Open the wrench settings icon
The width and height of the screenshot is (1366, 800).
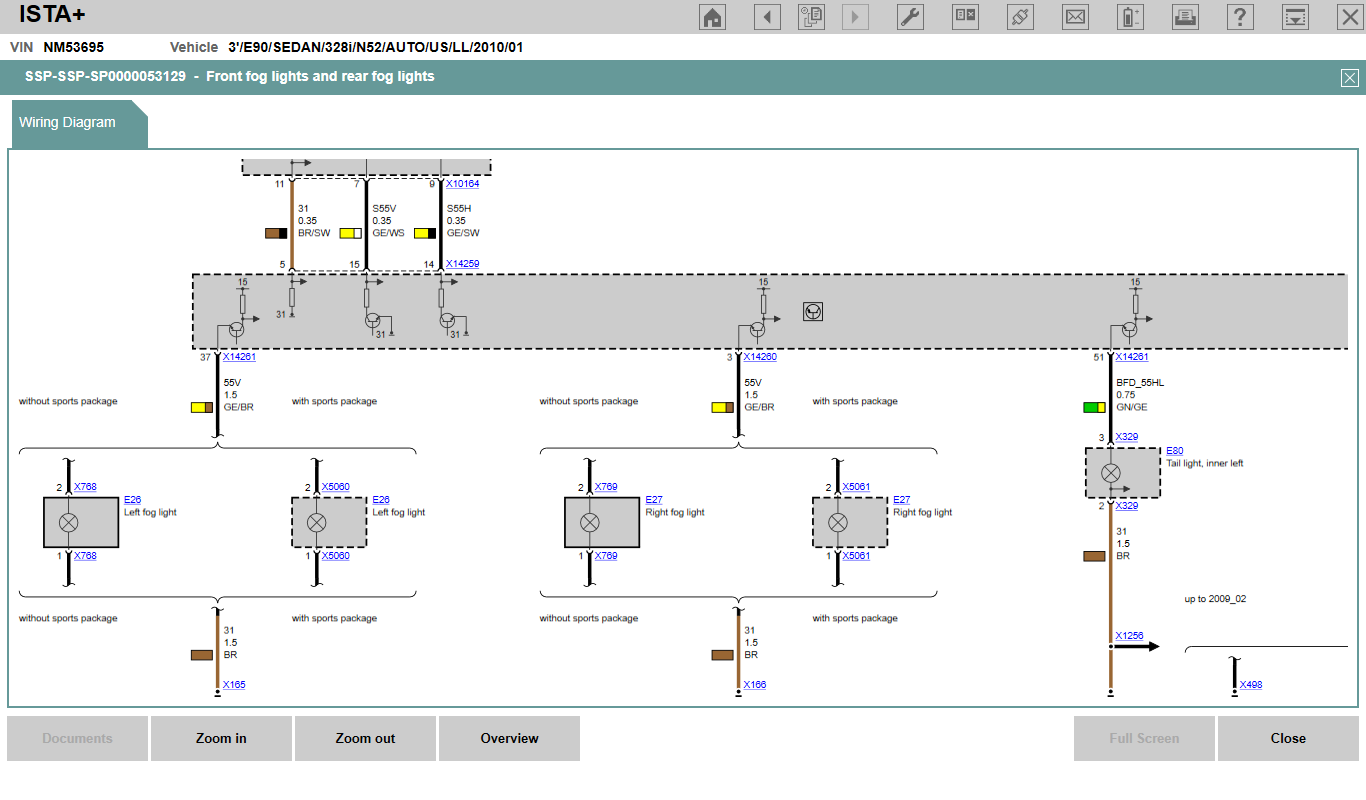(x=910, y=17)
